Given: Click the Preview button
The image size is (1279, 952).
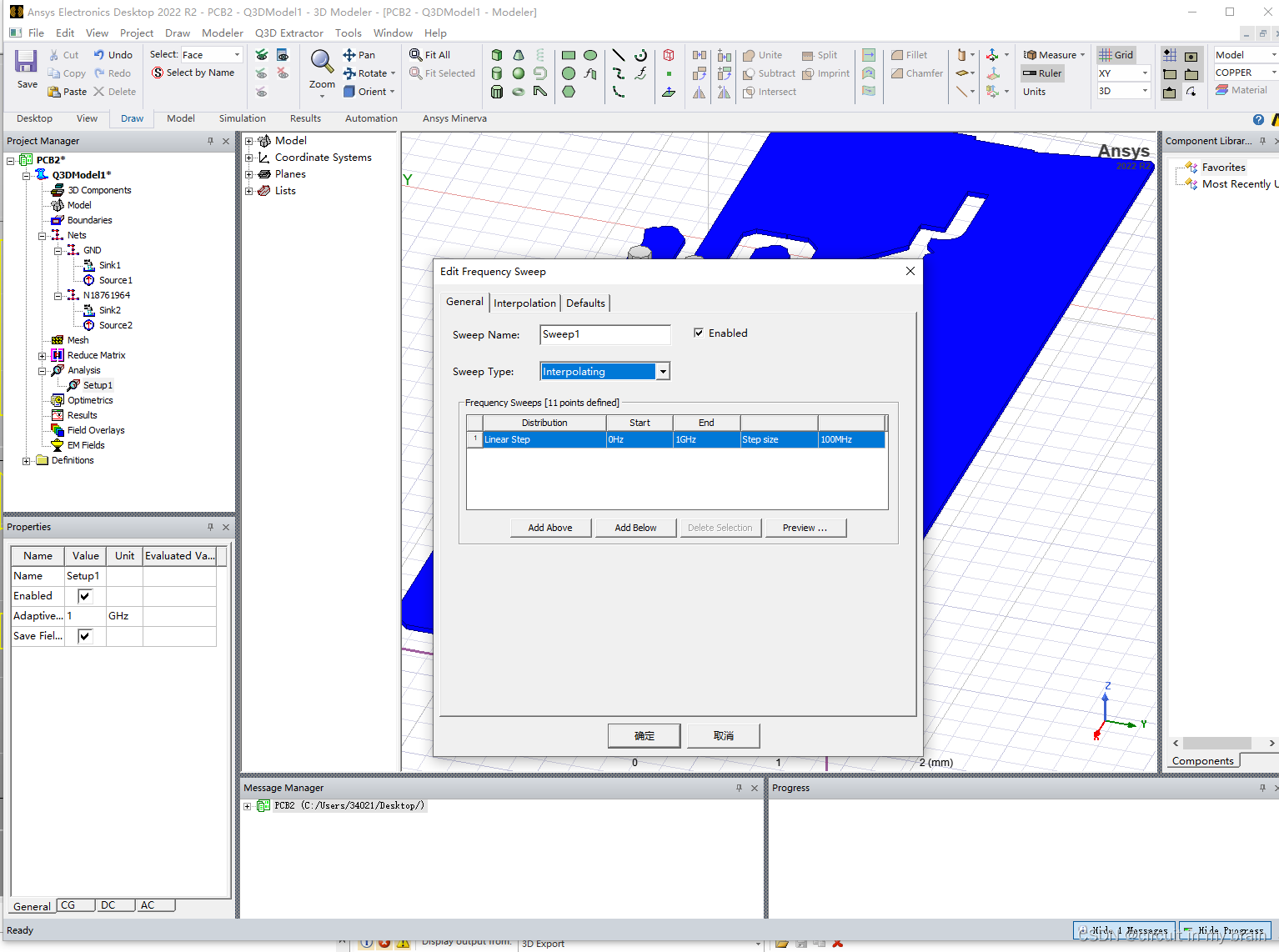Looking at the screenshot, I should (x=805, y=528).
